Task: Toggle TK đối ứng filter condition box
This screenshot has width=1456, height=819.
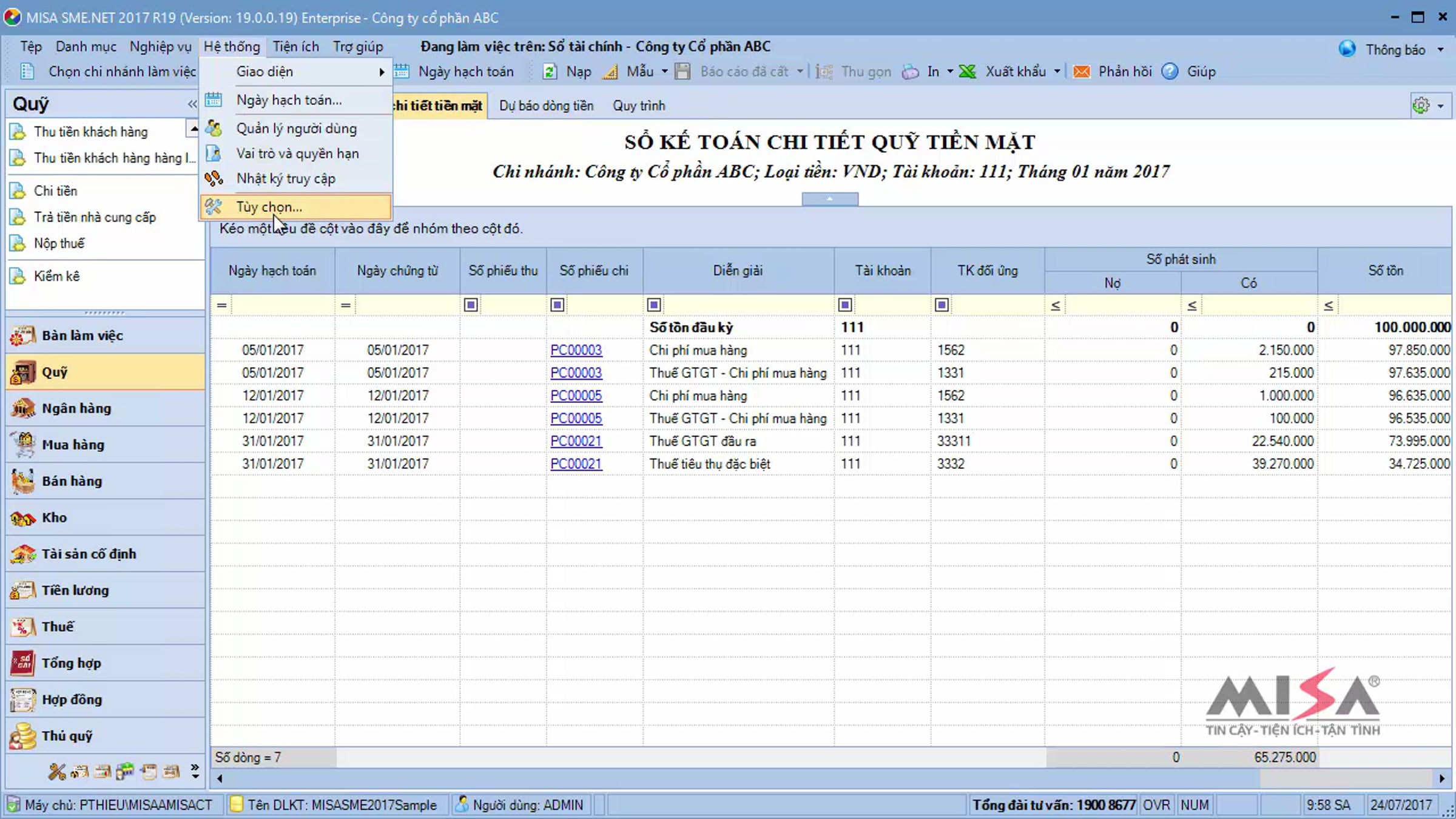Action: 942,305
